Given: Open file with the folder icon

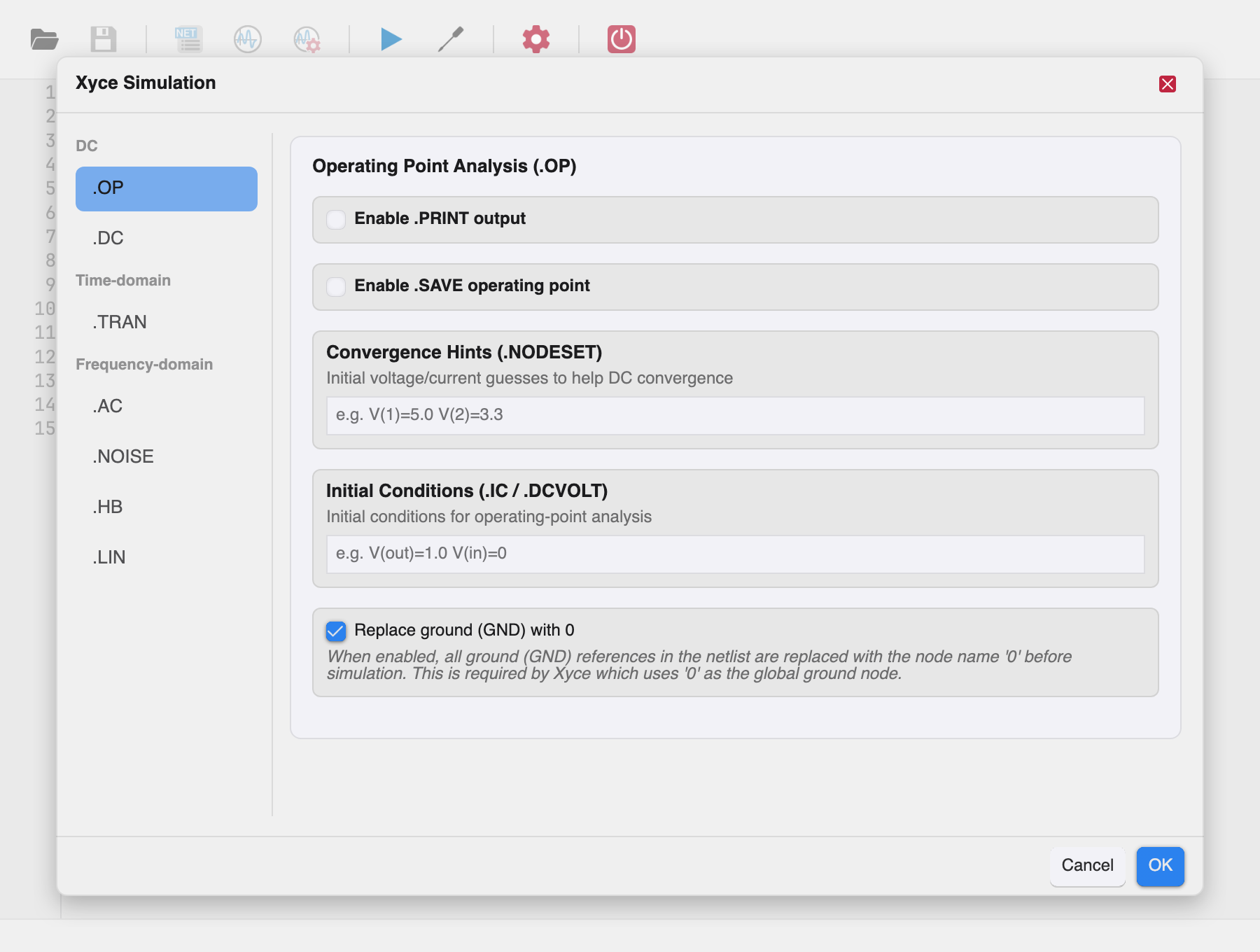Looking at the screenshot, I should (x=45, y=39).
